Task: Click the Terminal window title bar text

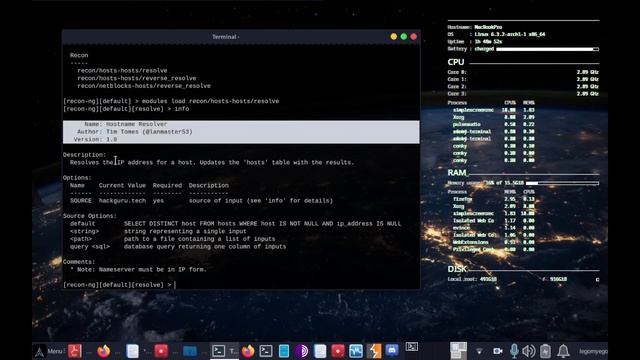Action: (x=225, y=37)
